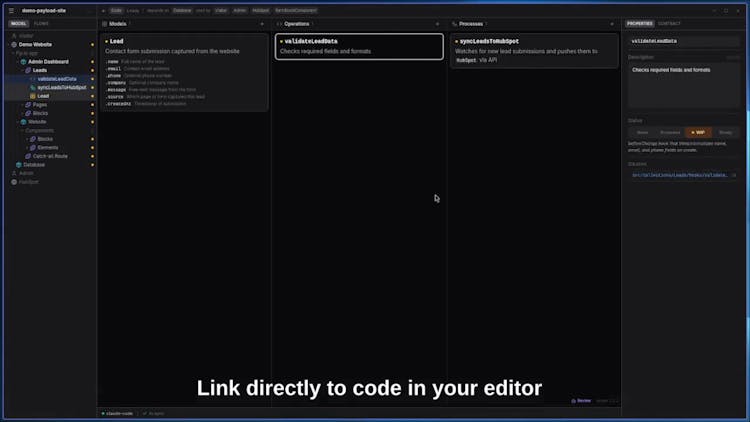Click the Review button at the bottom right
Screen dimensions: 750x422
point(581,400)
